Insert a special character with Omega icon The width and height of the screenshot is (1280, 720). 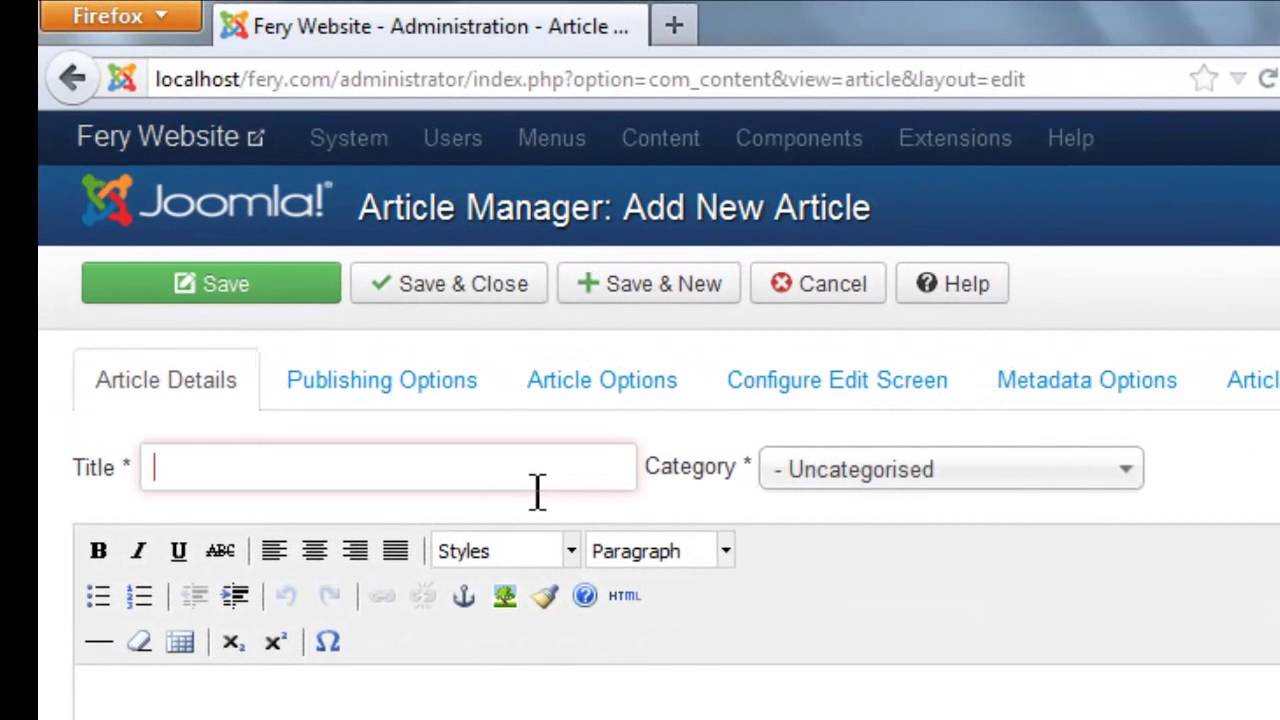(328, 642)
